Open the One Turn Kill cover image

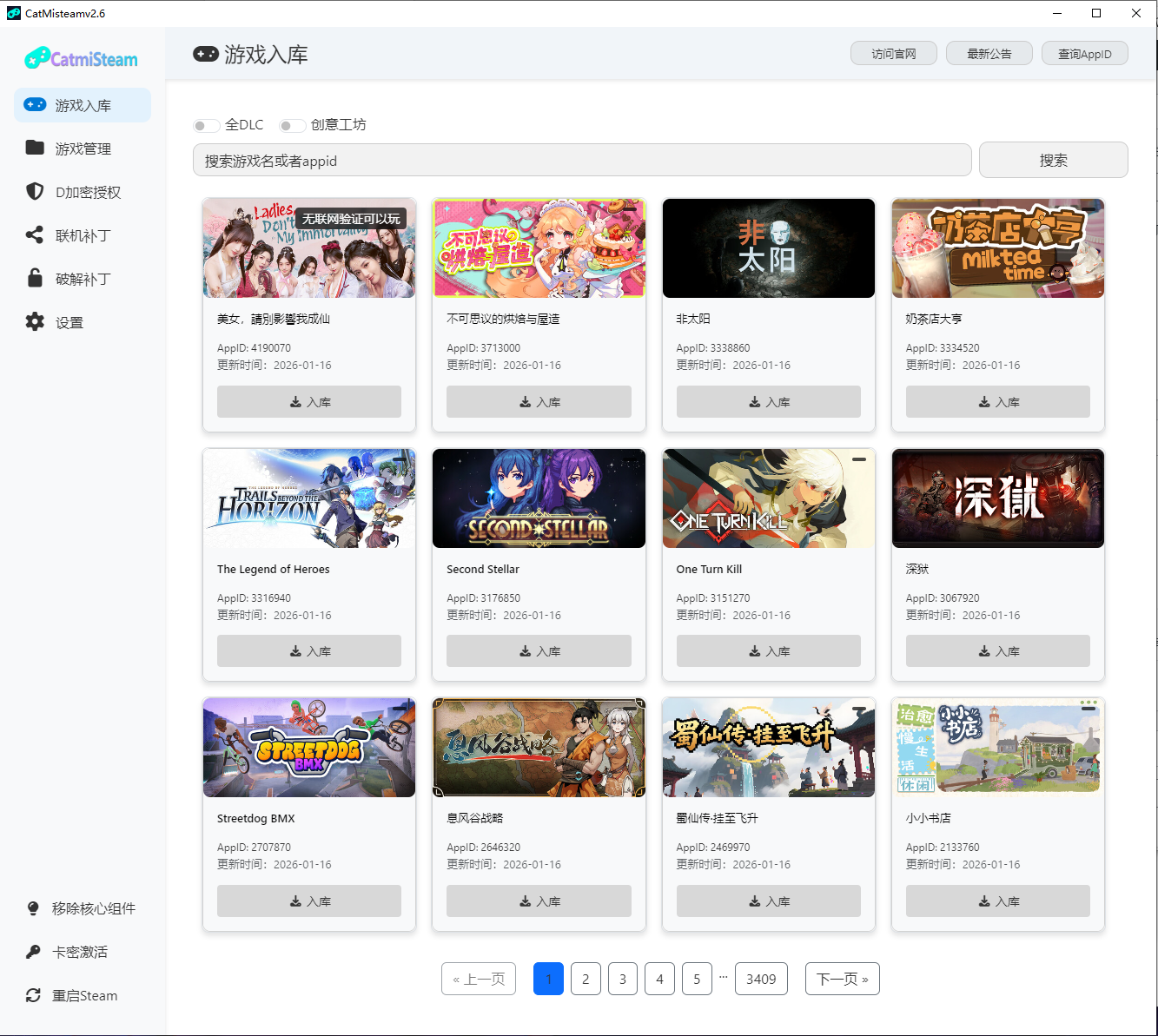click(x=769, y=498)
